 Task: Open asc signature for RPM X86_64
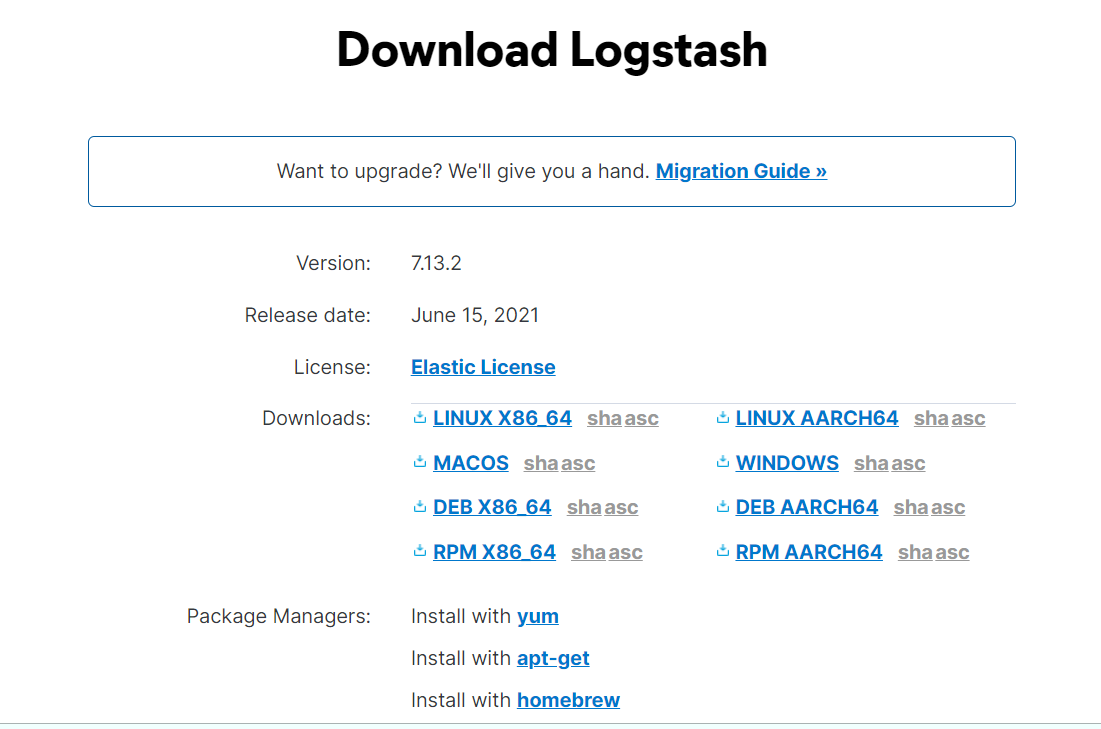pyautogui.click(x=626, y=552)
